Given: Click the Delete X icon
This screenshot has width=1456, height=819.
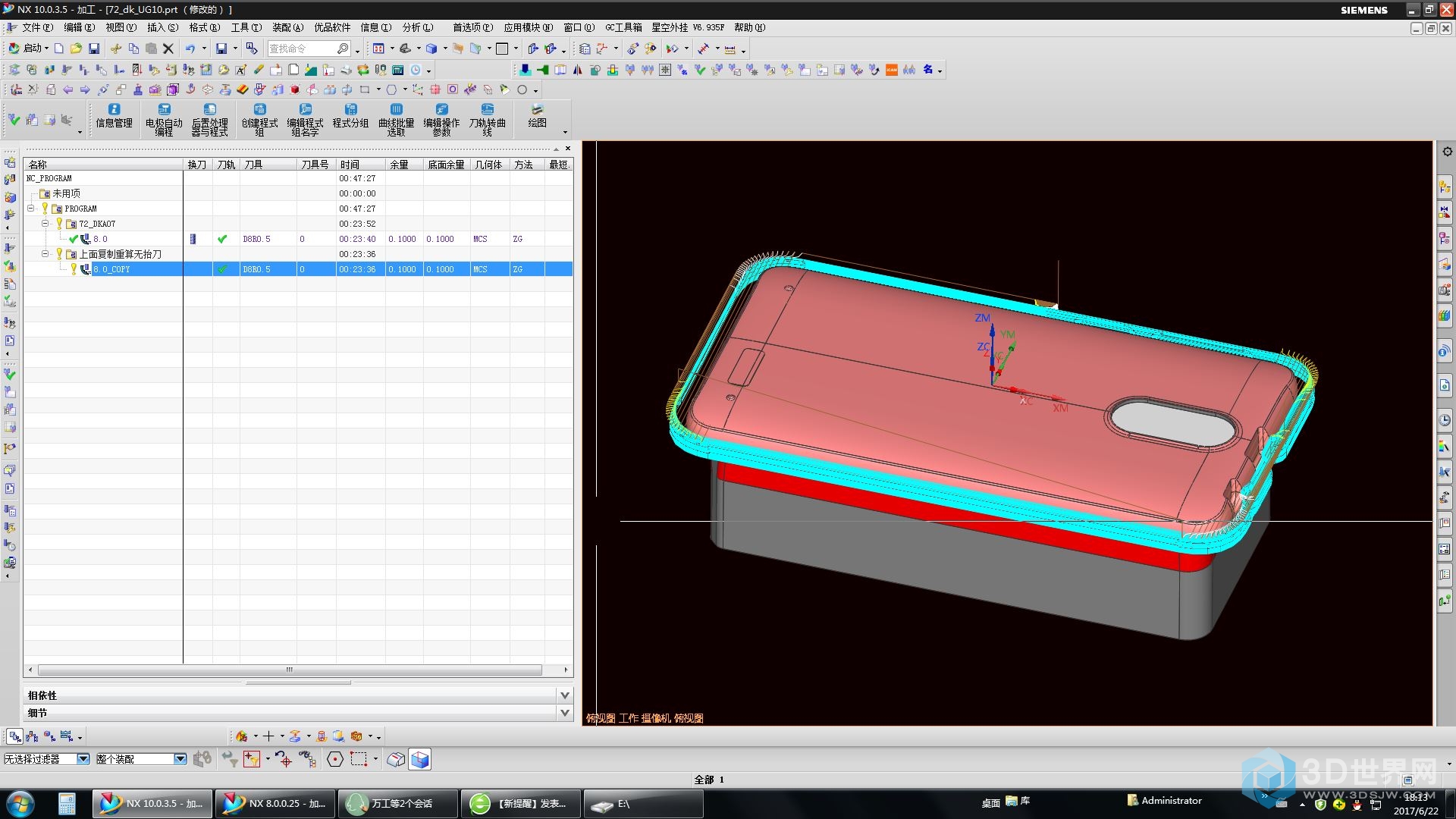Looking at the screenshot, I should 168,49.
